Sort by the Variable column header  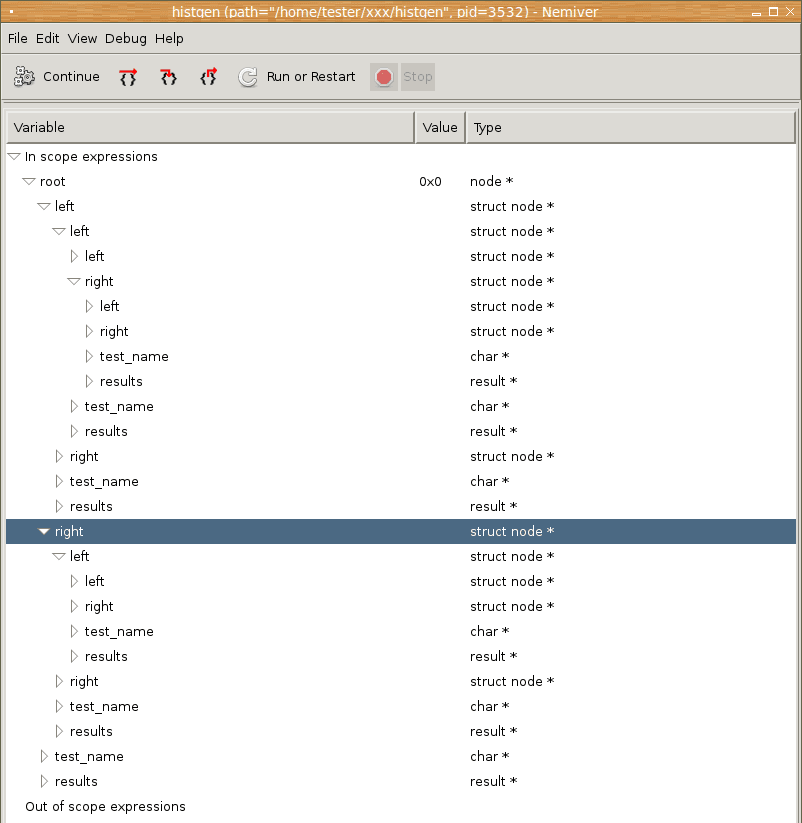coord(210,128)
